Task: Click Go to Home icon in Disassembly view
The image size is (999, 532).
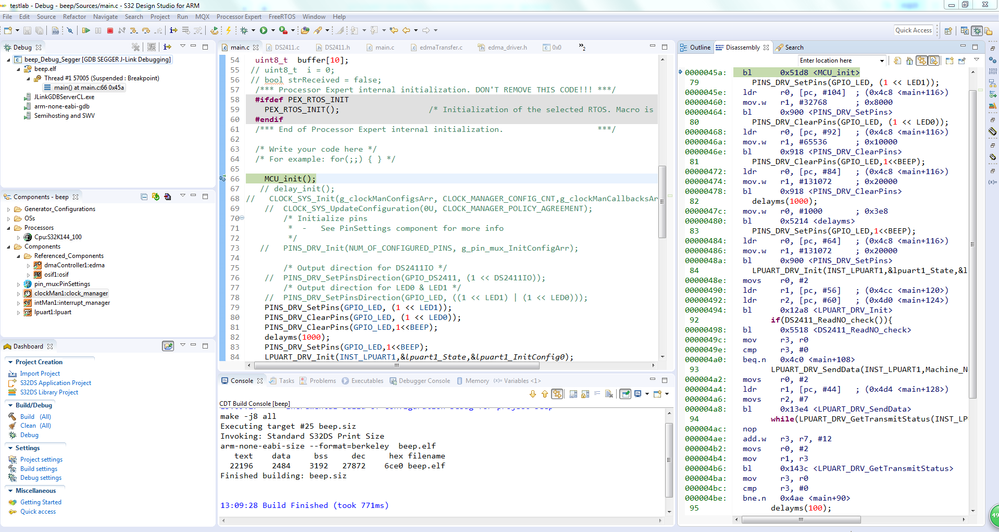Action: (x=909, y=61)
